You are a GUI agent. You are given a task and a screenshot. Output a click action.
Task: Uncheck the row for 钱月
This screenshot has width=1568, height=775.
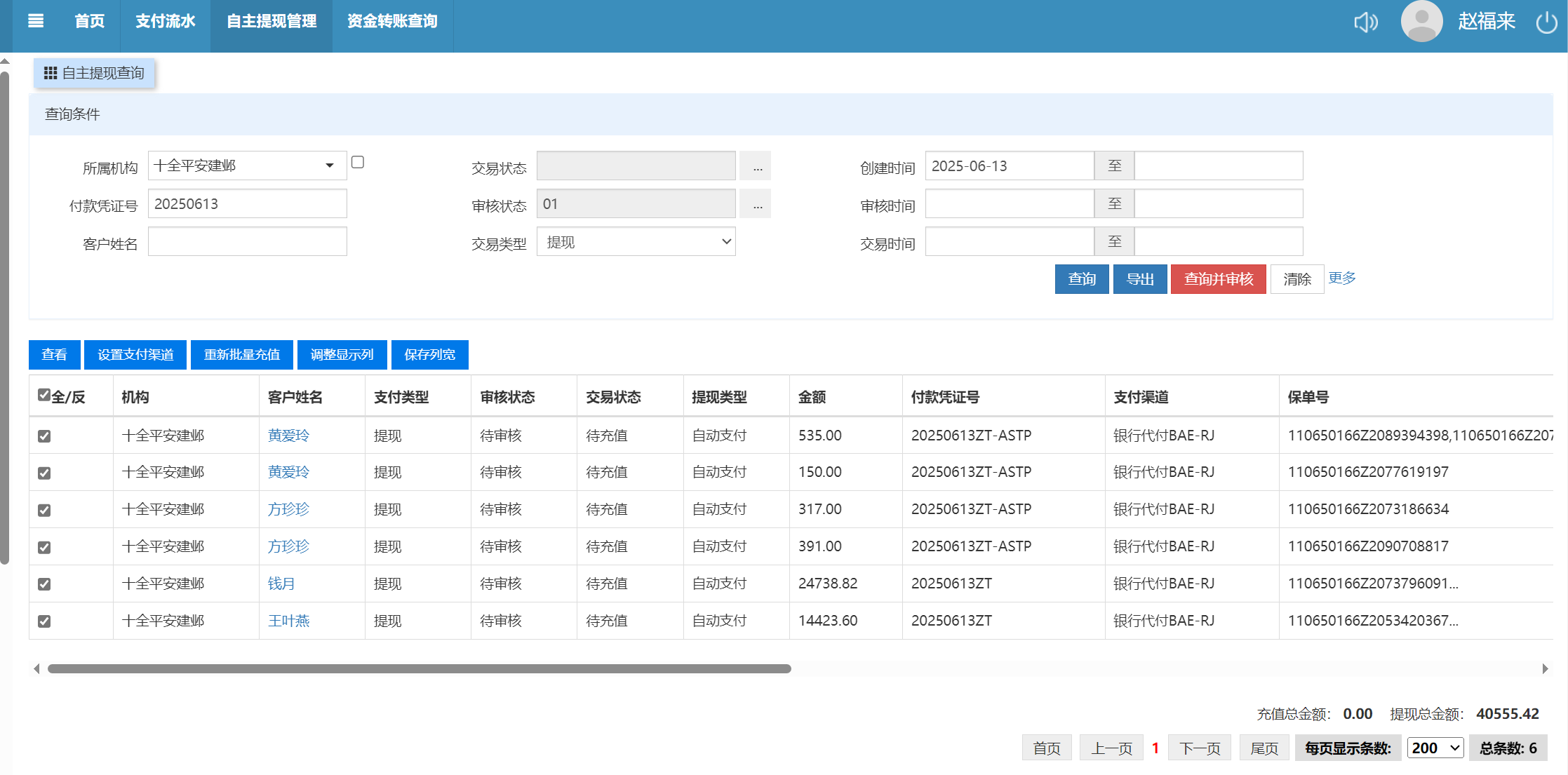(x=44, y=584)
